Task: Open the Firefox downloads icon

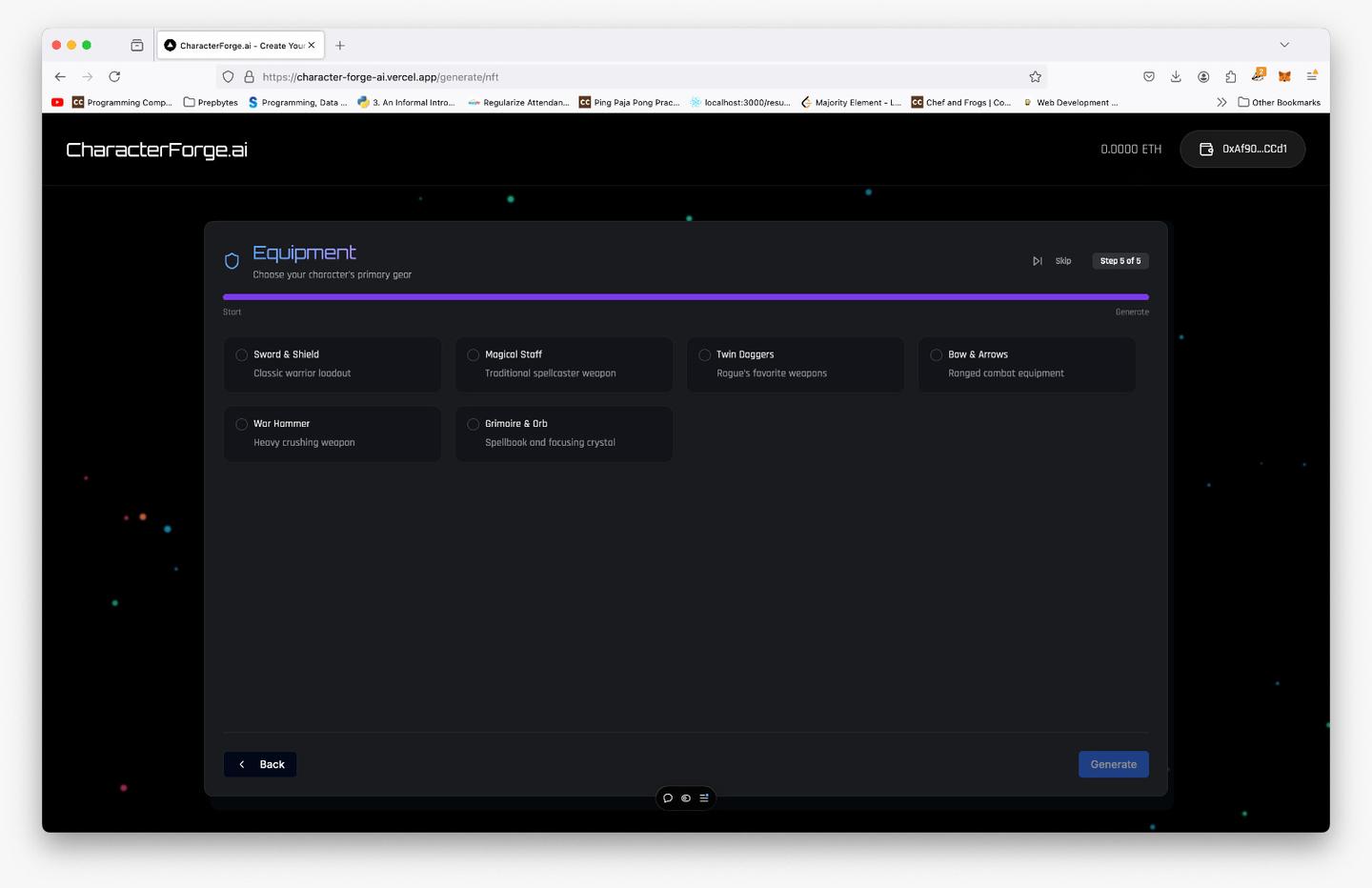Action: [x=1176, y=76]
